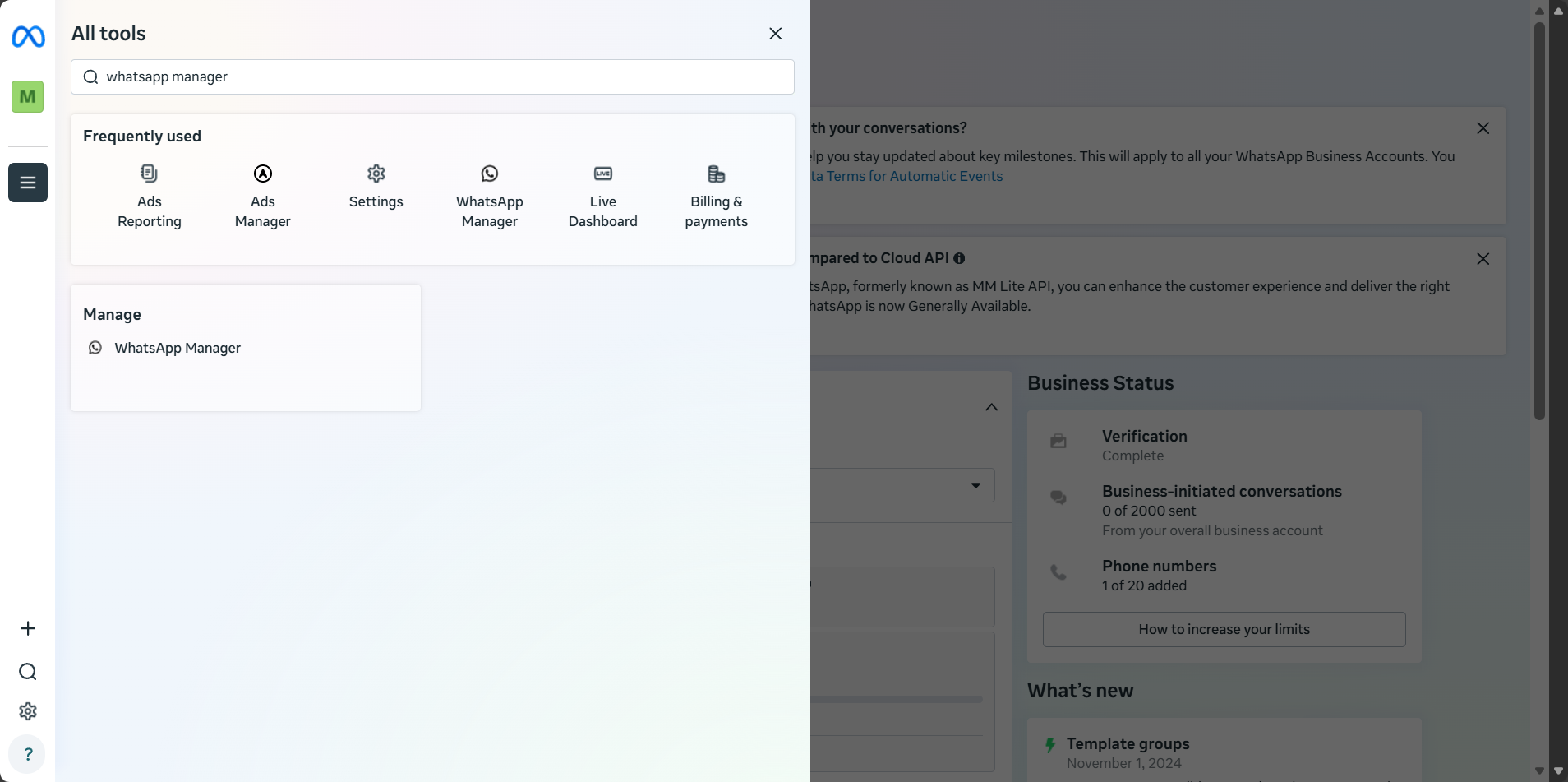The width and height of the screenshot is (1568, 782).
Task: Click the Phone numbers icon
Action: 1058,571
